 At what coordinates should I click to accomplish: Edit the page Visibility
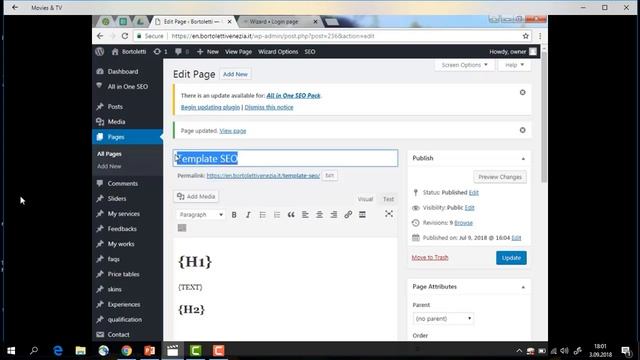[x=469, y=207]
